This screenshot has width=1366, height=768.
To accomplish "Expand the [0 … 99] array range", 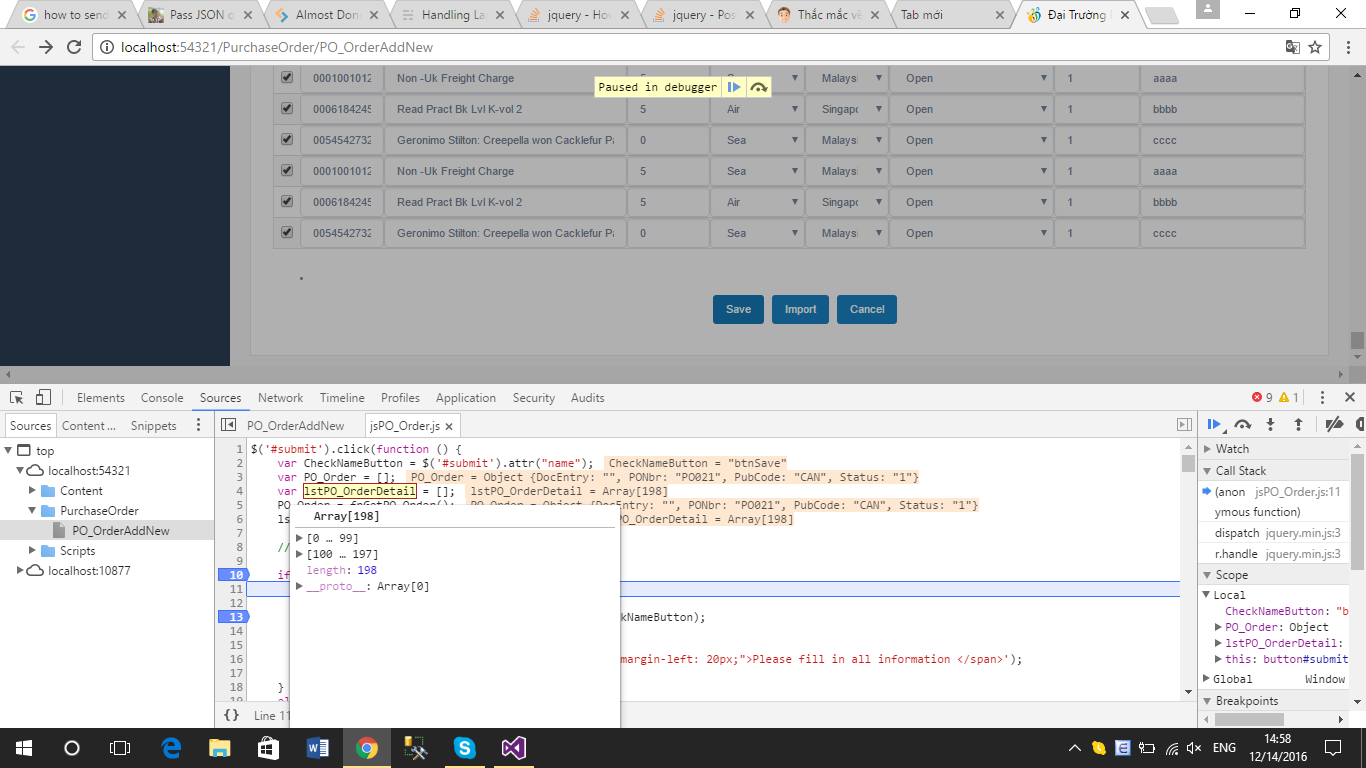I will click(299, 538).
